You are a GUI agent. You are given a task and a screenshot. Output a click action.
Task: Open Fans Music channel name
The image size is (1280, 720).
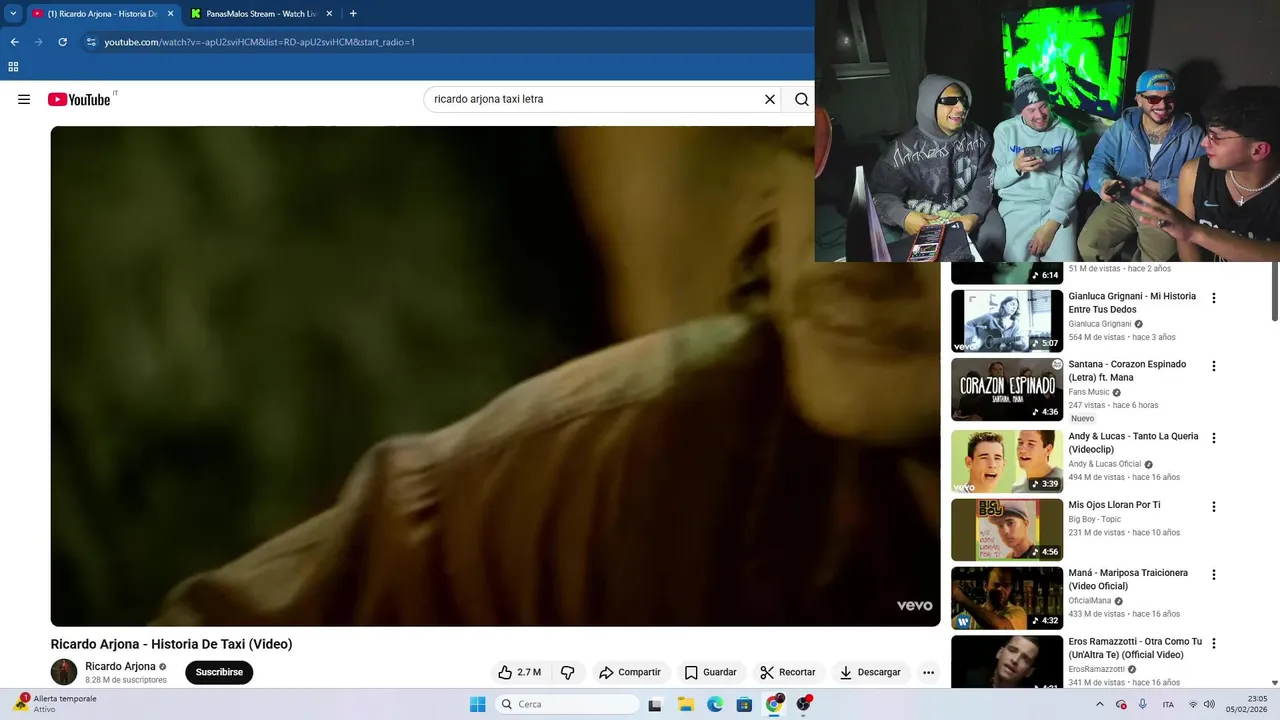1089,392
